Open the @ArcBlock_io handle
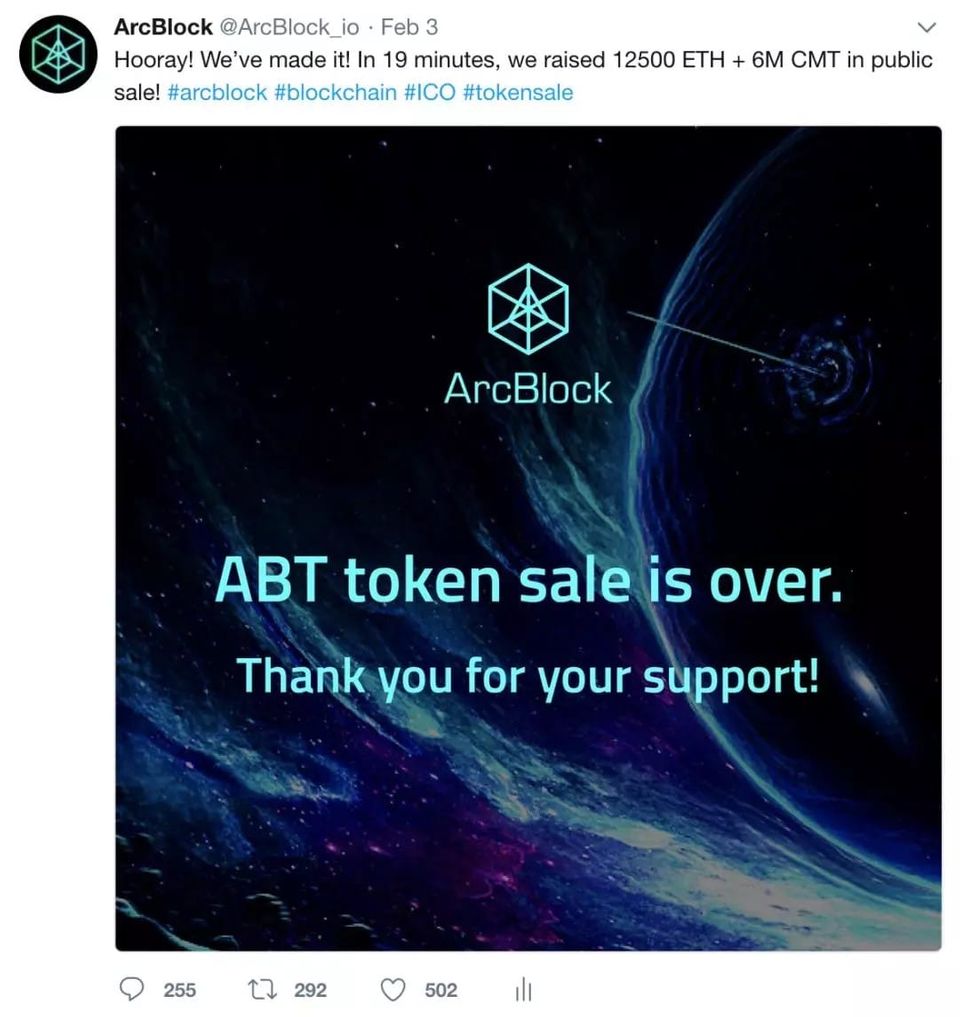 (289, 27)
